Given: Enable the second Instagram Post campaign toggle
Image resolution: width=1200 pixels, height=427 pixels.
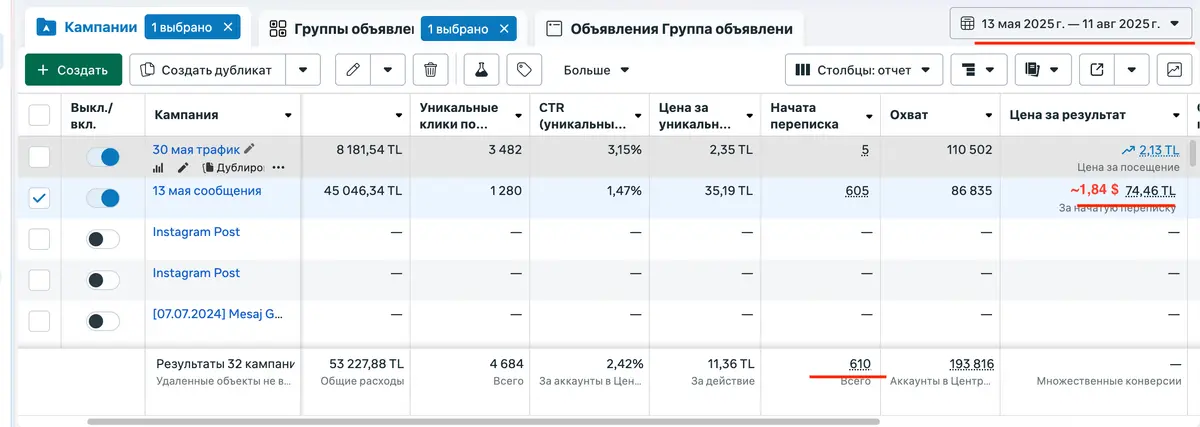Looking at the screenshot, I should coord(103,280).
